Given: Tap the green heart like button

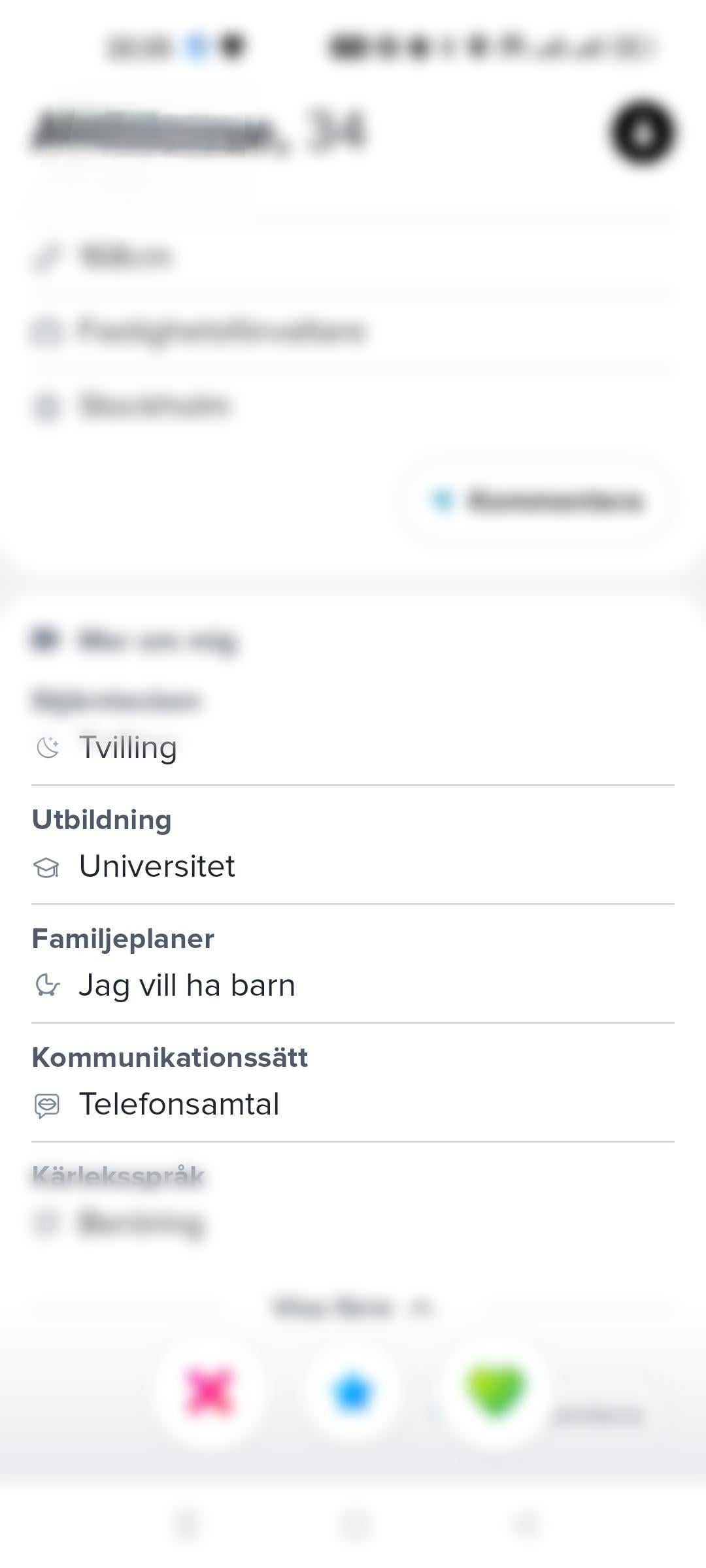Looking at the screenshot, I should point(496,1392).
